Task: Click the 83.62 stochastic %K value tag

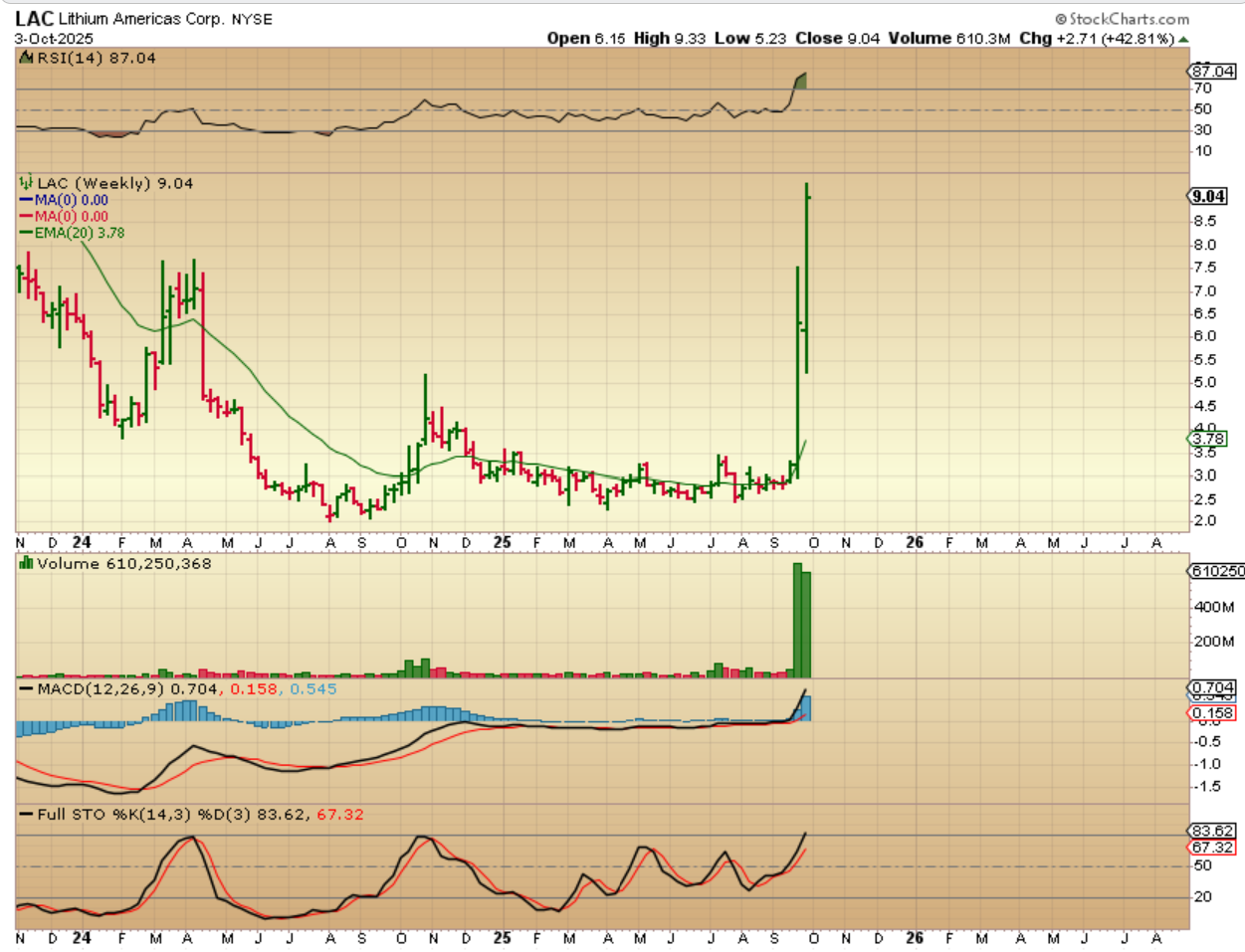Action: (1213, 831)
